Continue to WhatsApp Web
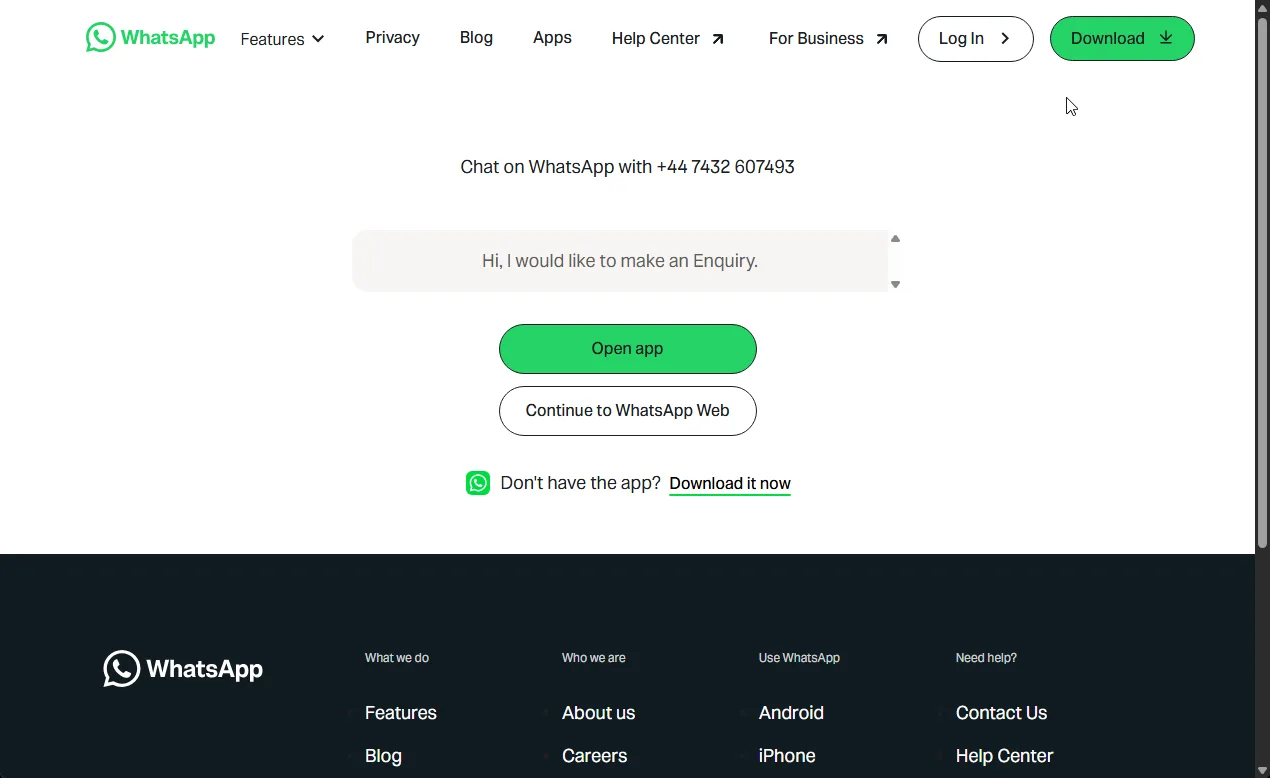Image resolution: width=1270 pixels, height=778 pixels. (627, 411)
